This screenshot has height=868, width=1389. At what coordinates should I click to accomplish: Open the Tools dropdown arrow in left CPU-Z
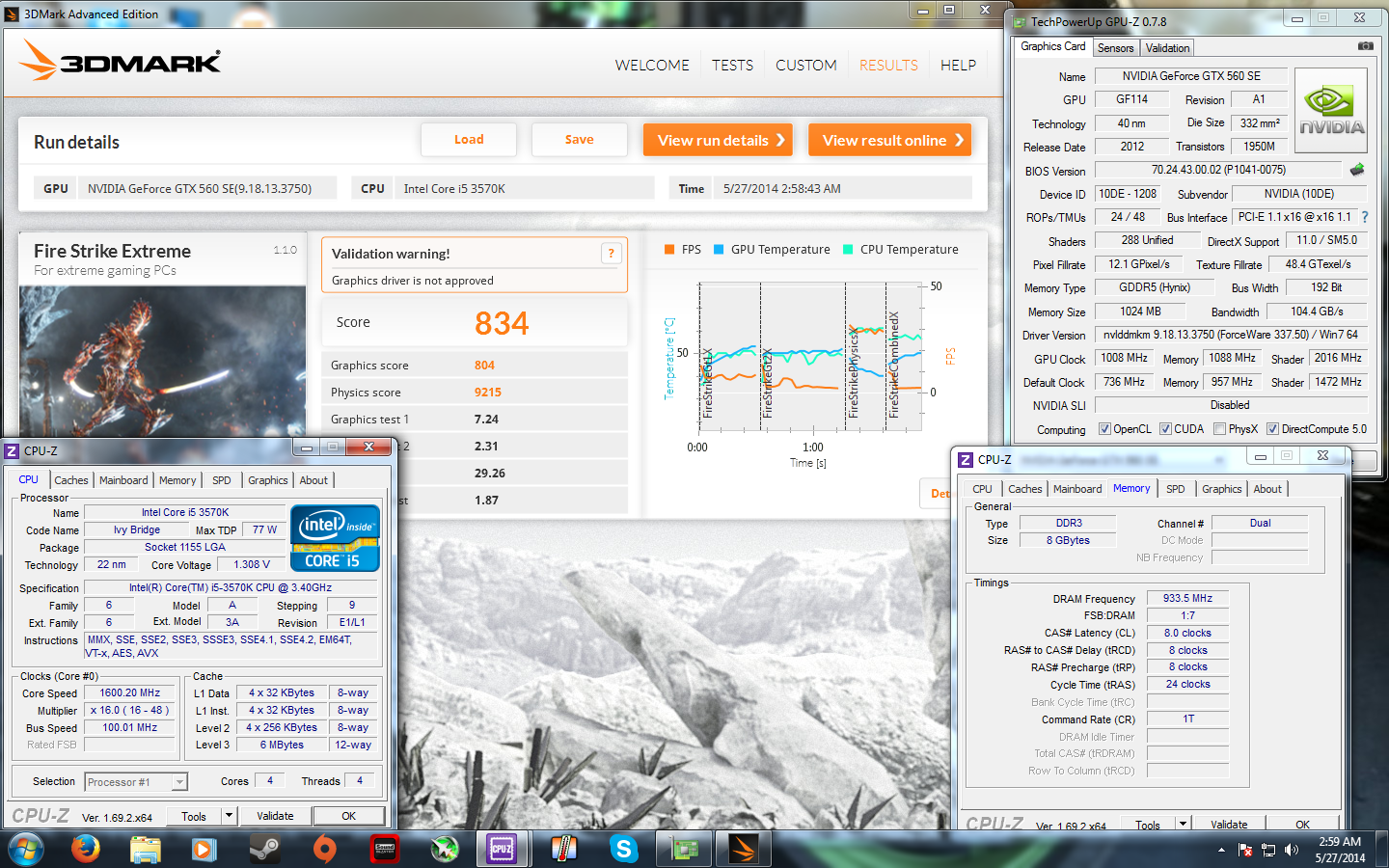point(229,816)
